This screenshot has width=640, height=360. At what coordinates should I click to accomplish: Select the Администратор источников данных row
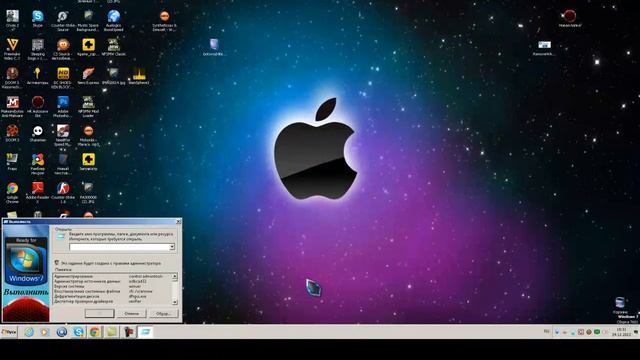pos(113,281)
